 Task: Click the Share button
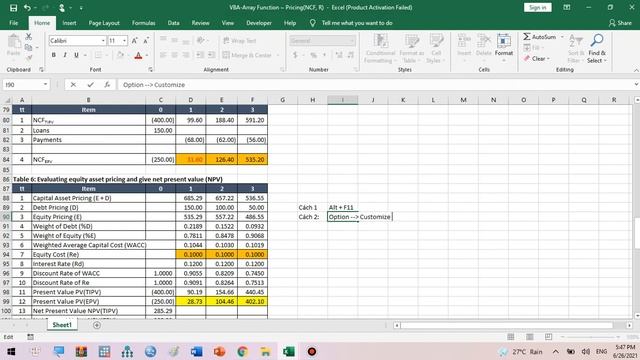pyautogui.click(x=620, y=23)
